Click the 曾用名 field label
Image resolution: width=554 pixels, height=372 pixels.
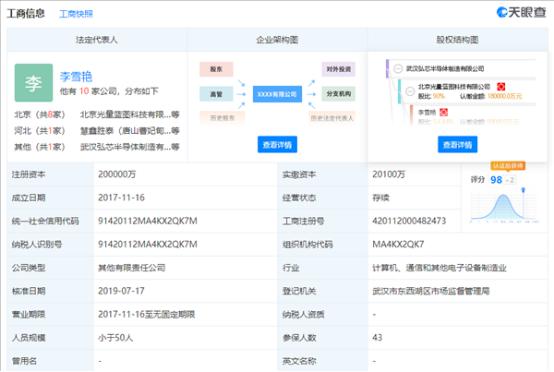click(24, 361)
